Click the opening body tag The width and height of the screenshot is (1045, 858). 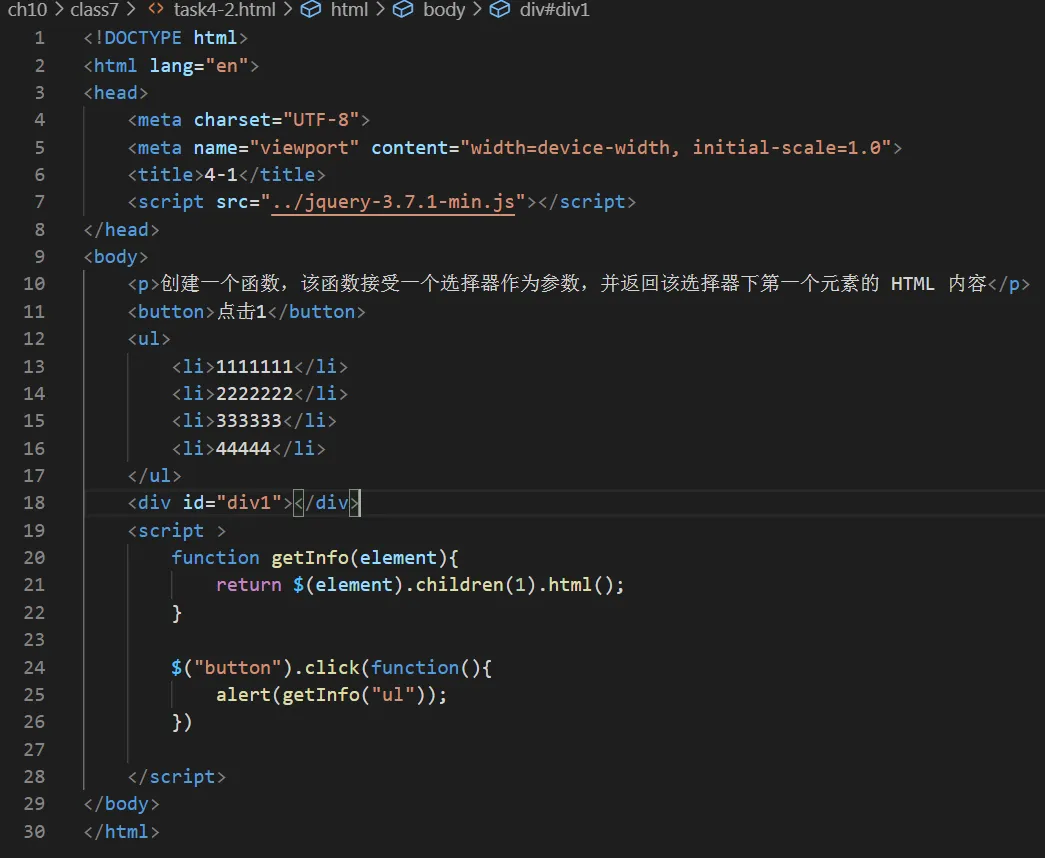pyautogui.click(x=116, y=257)
